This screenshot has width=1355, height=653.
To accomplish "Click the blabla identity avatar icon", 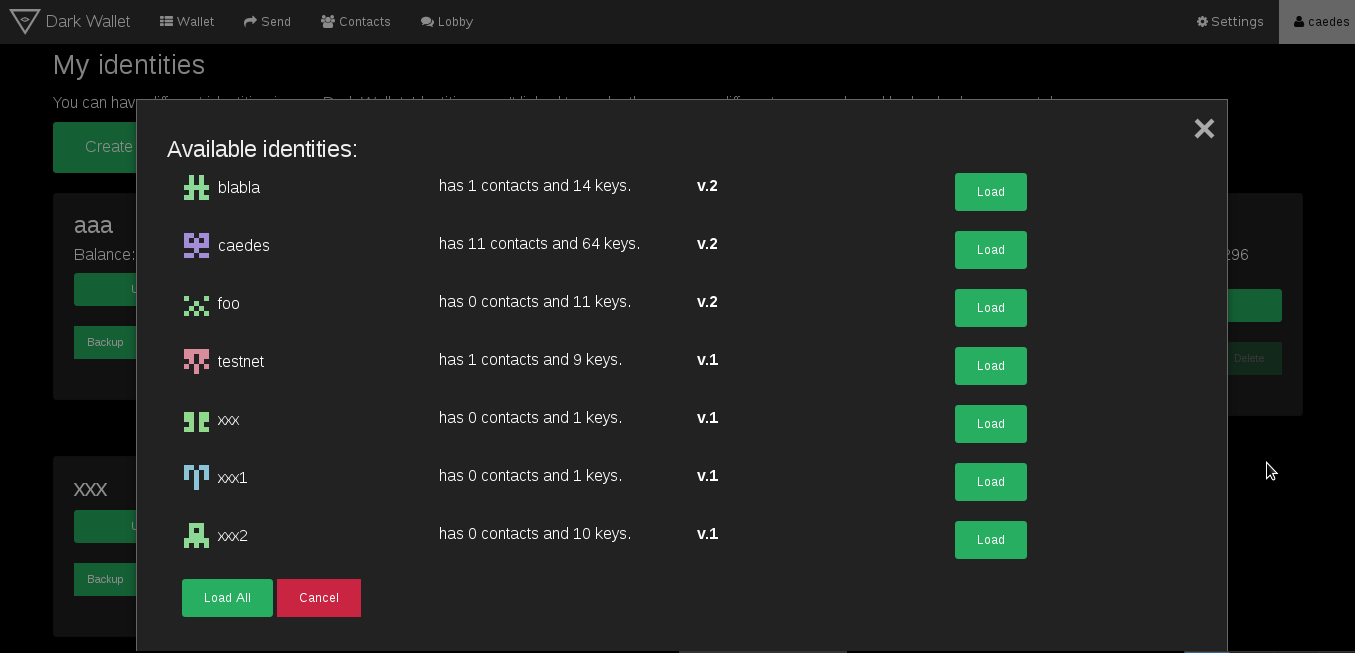I will click(x=196, y=187).
